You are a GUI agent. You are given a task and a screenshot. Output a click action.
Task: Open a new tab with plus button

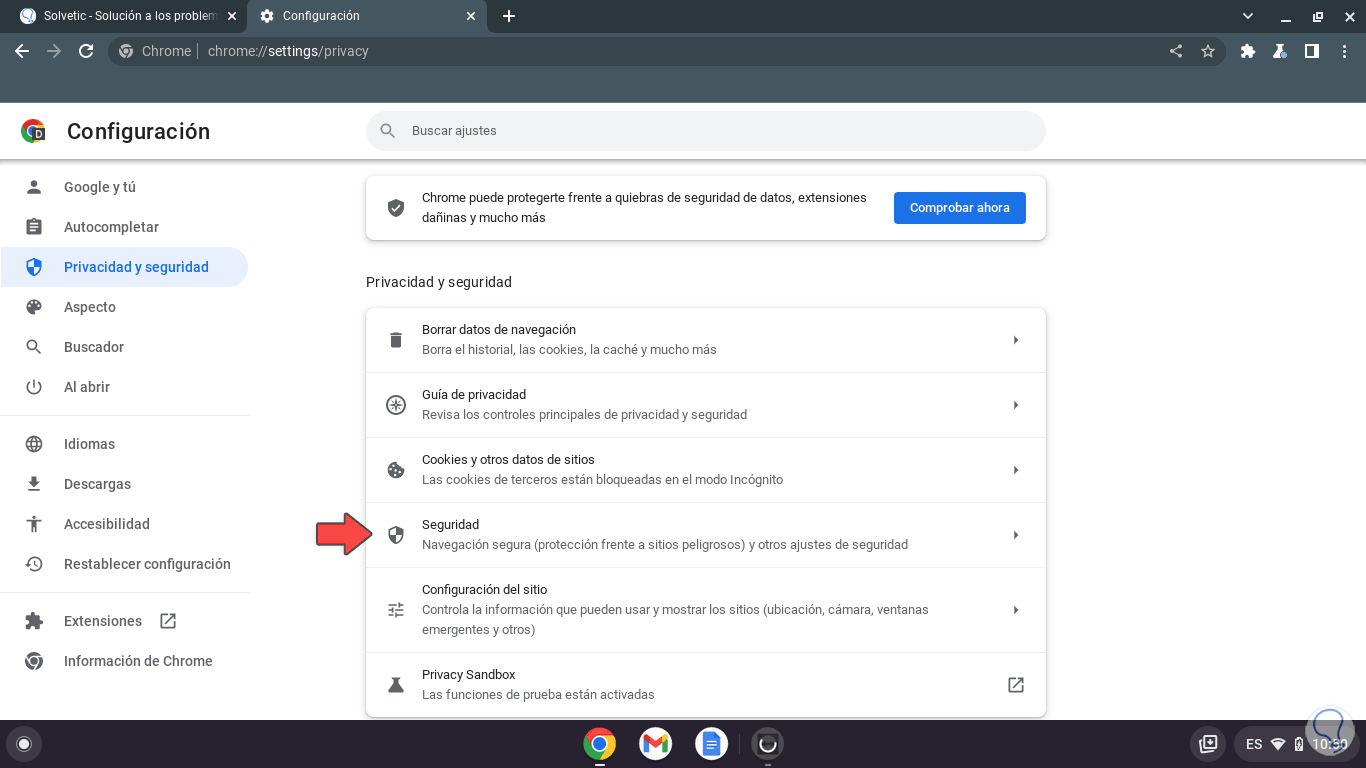click(509, 16)
